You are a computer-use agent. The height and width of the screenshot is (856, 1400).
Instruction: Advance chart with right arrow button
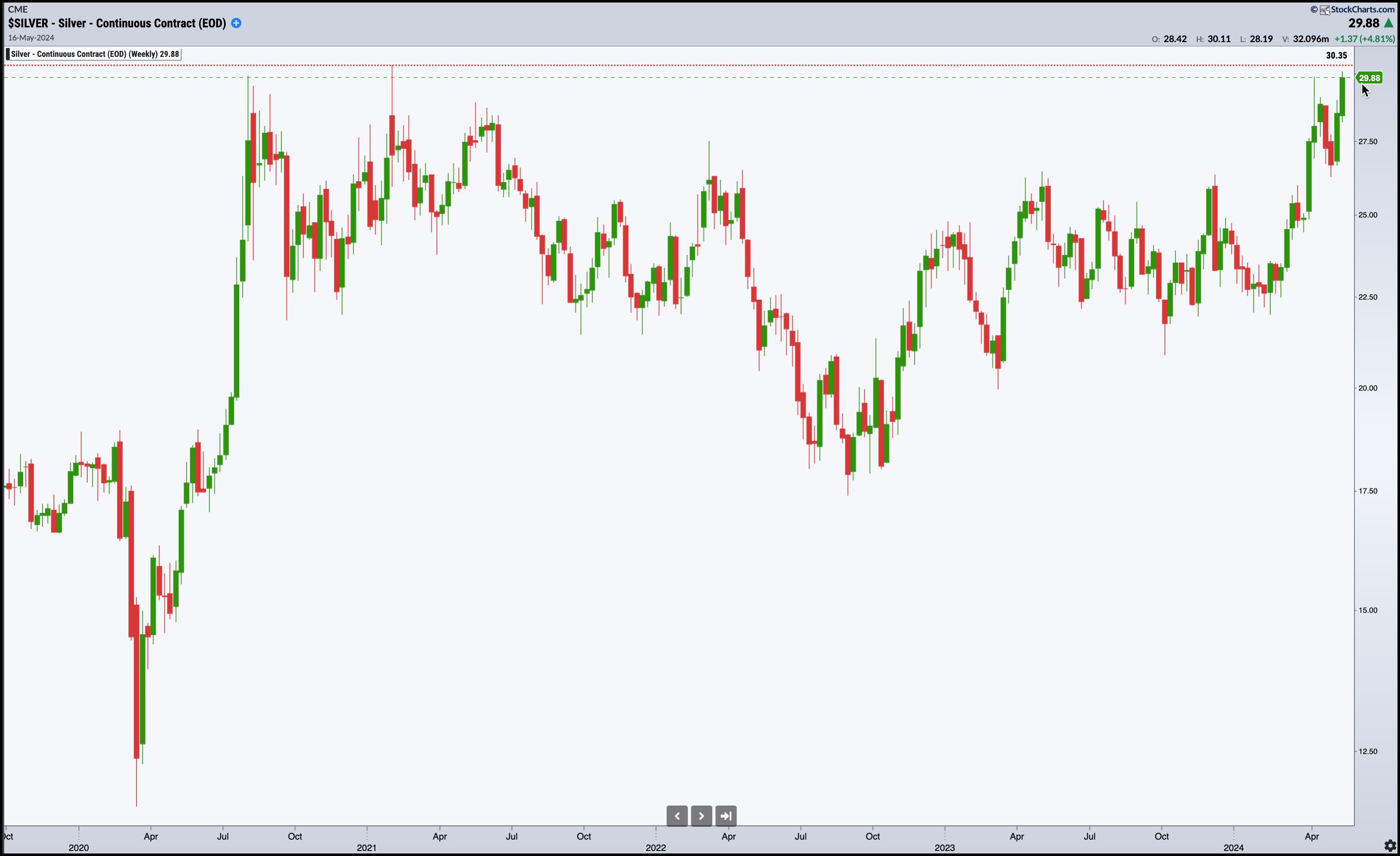[x=701, y=816]
